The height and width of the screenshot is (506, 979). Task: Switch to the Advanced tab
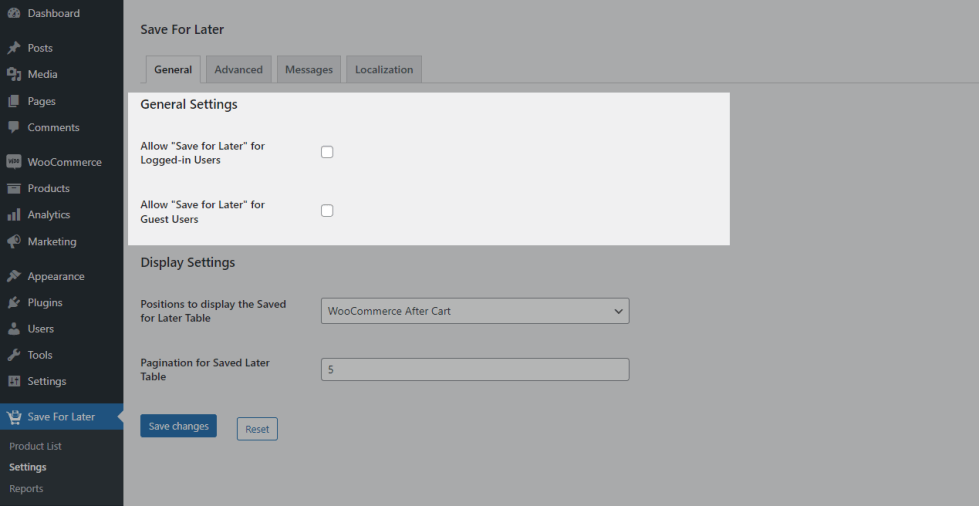click(239, 69)
